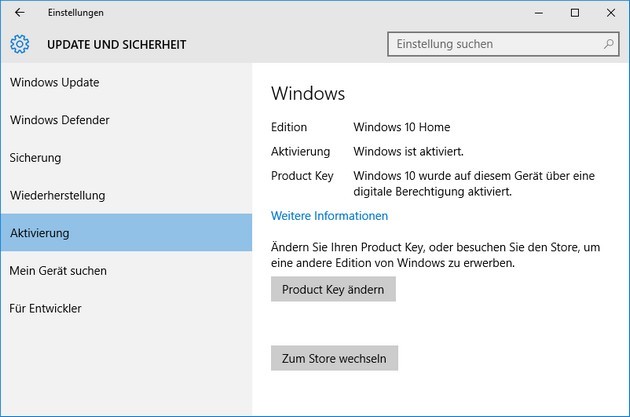Click the Windows 10 Home edition text
Image resolution: width=630 pixels, height=417 pixels.
coord(401,127)
